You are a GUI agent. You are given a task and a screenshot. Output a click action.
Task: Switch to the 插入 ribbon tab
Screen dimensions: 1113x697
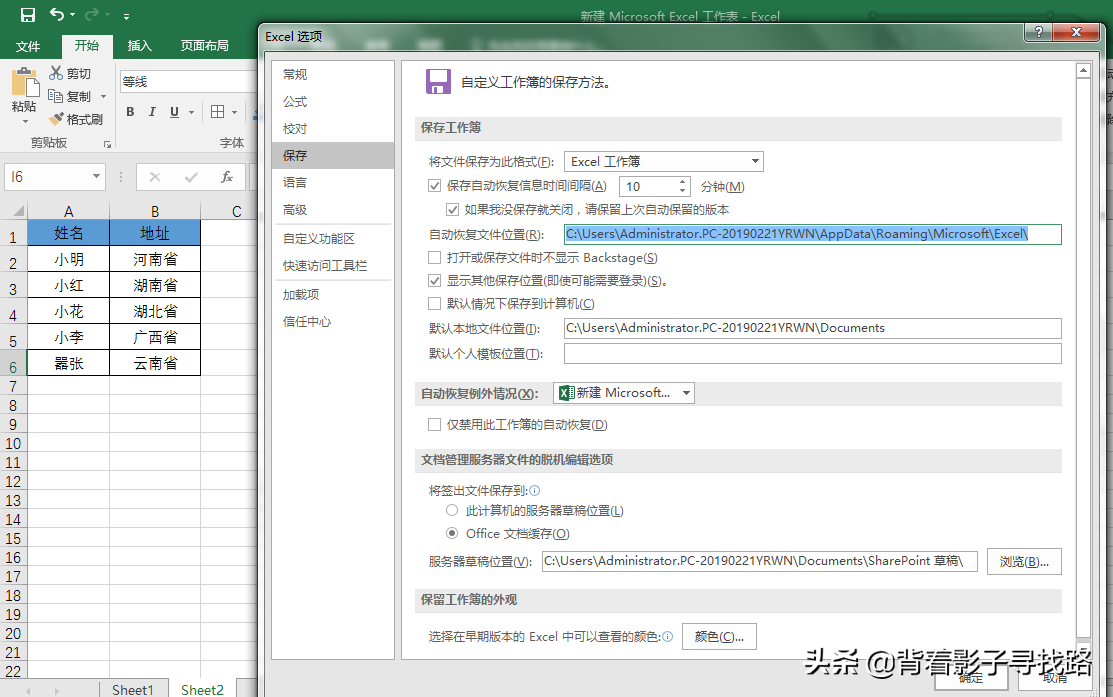click(139, 45)
